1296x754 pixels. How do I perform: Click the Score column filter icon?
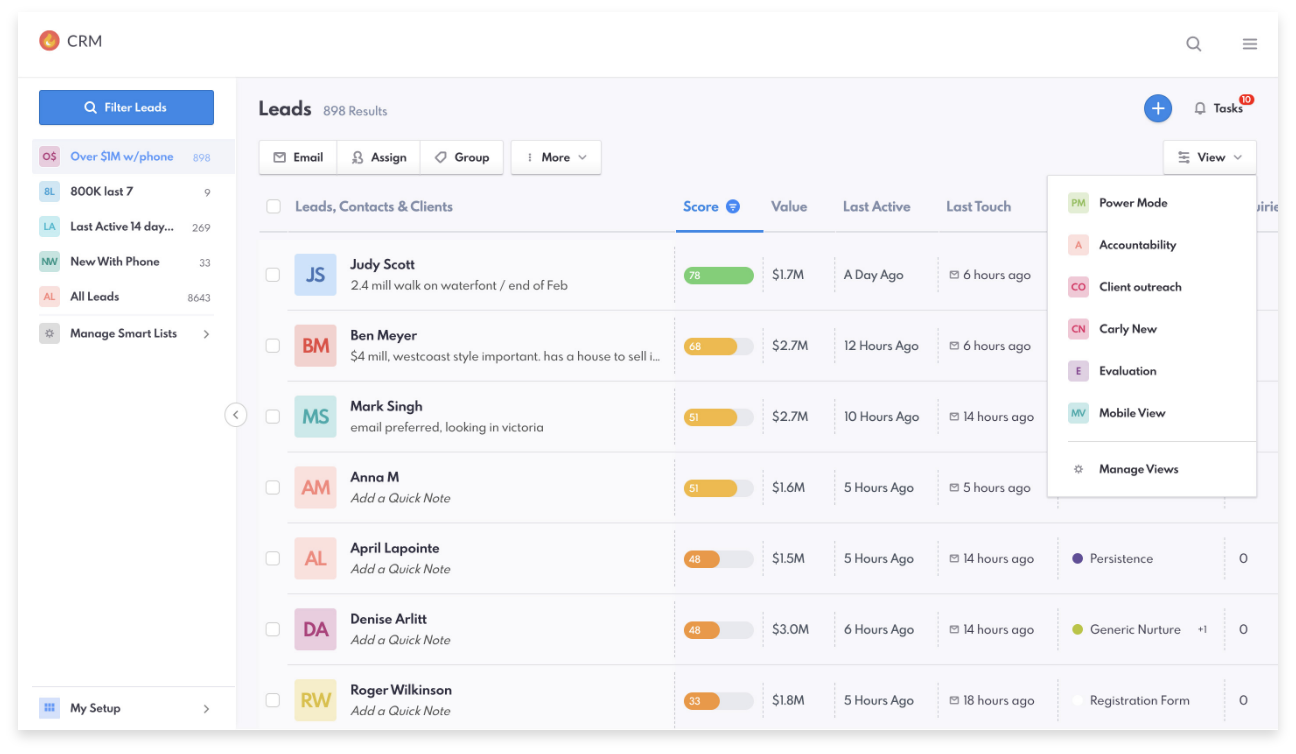(x=732, y=207)
